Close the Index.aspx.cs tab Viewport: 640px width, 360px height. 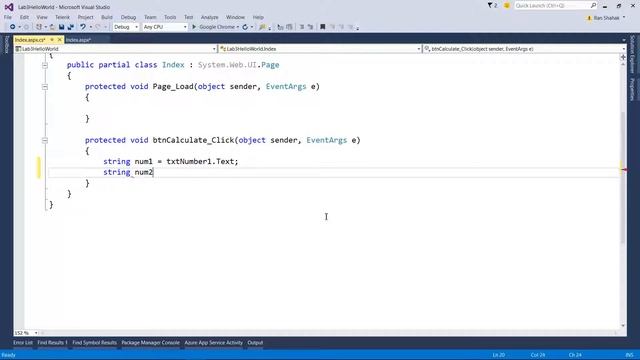pos(60,40)
